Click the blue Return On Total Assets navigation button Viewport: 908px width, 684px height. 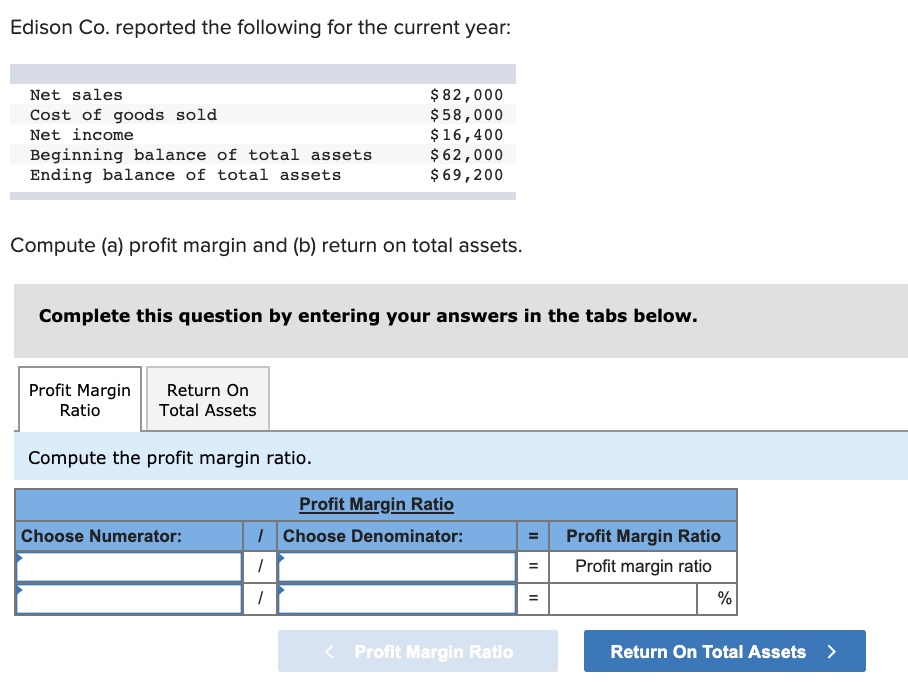point(724,651)
